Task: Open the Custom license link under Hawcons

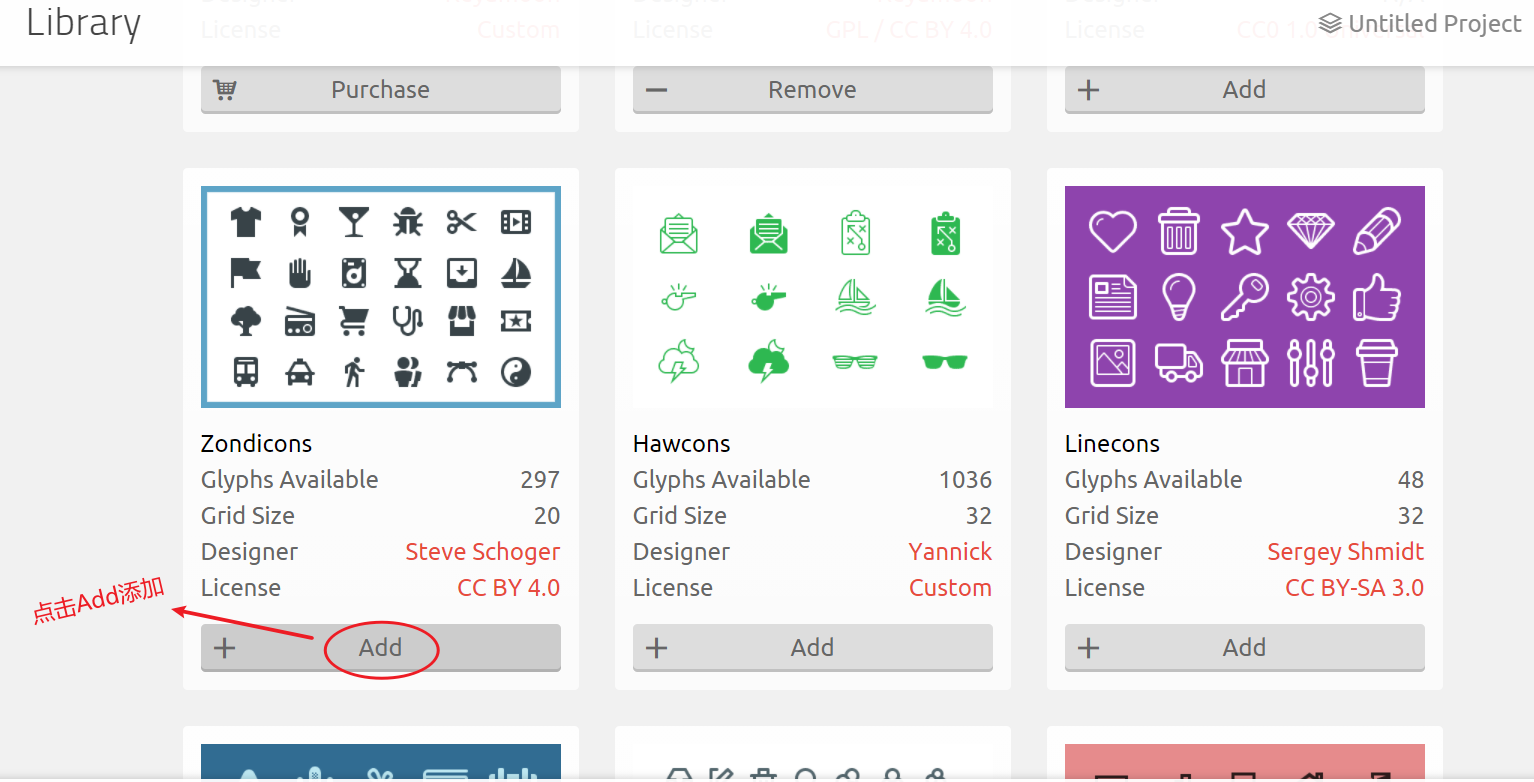Action: pos(951,588)
